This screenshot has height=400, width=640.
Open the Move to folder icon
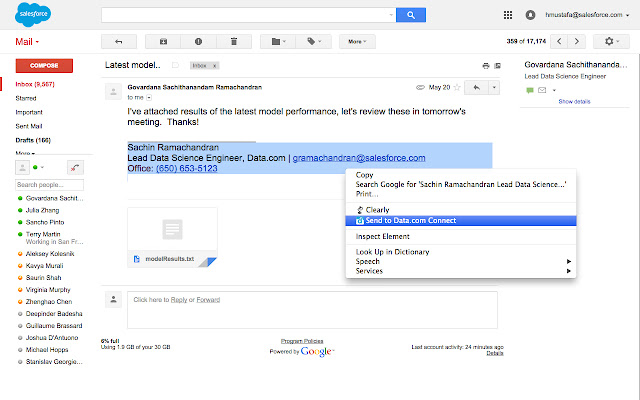pos(278,41)
